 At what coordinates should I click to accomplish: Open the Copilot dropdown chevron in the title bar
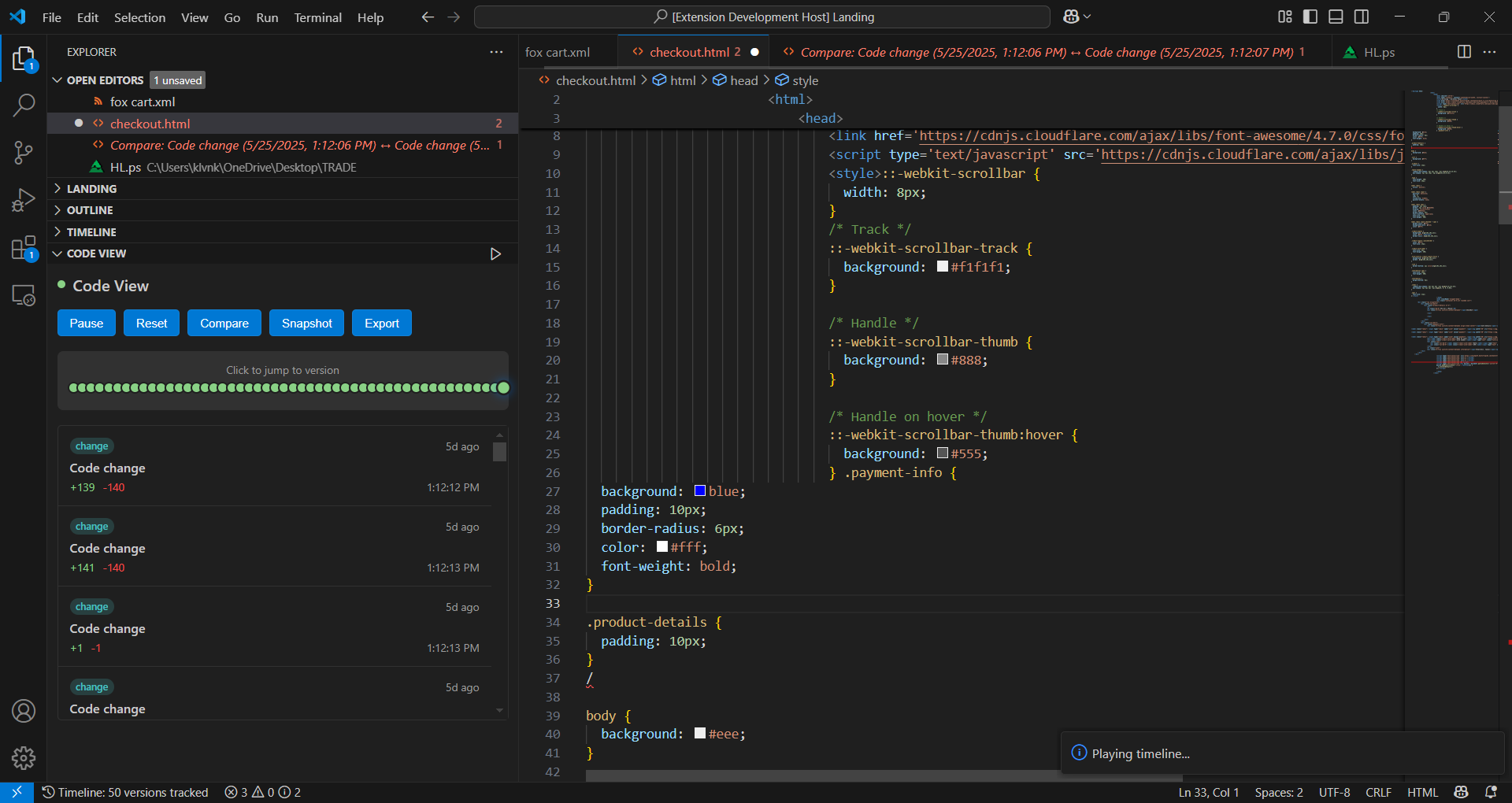(x=1088, y=17)
